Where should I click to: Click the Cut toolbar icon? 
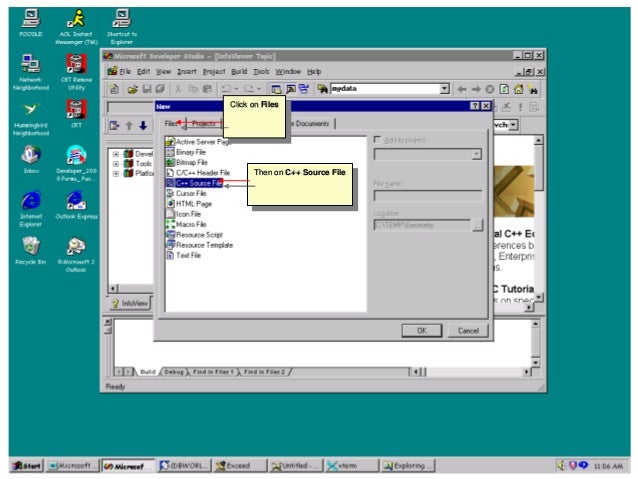tap(178, 89)
